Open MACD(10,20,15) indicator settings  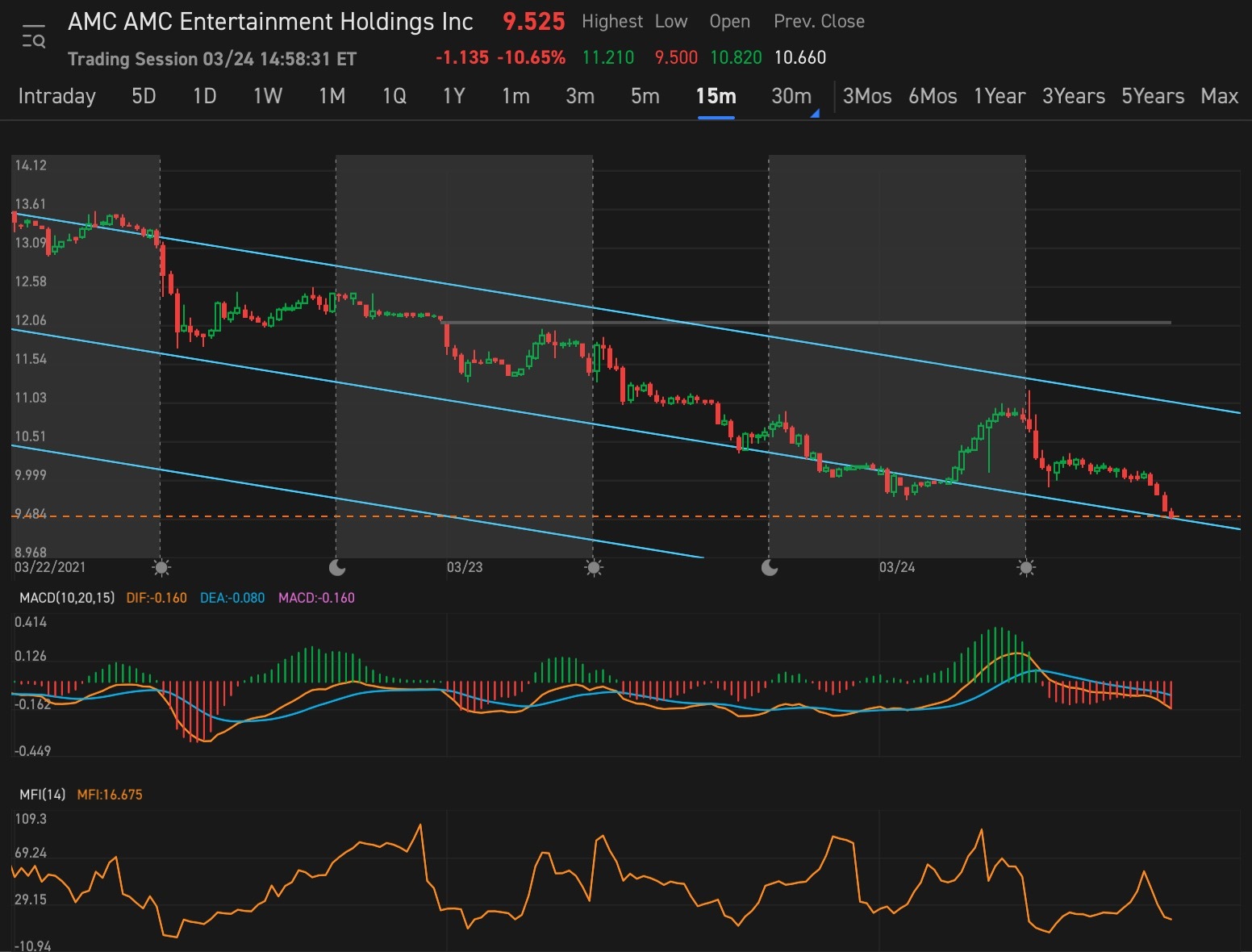click(x=67, y=598)
